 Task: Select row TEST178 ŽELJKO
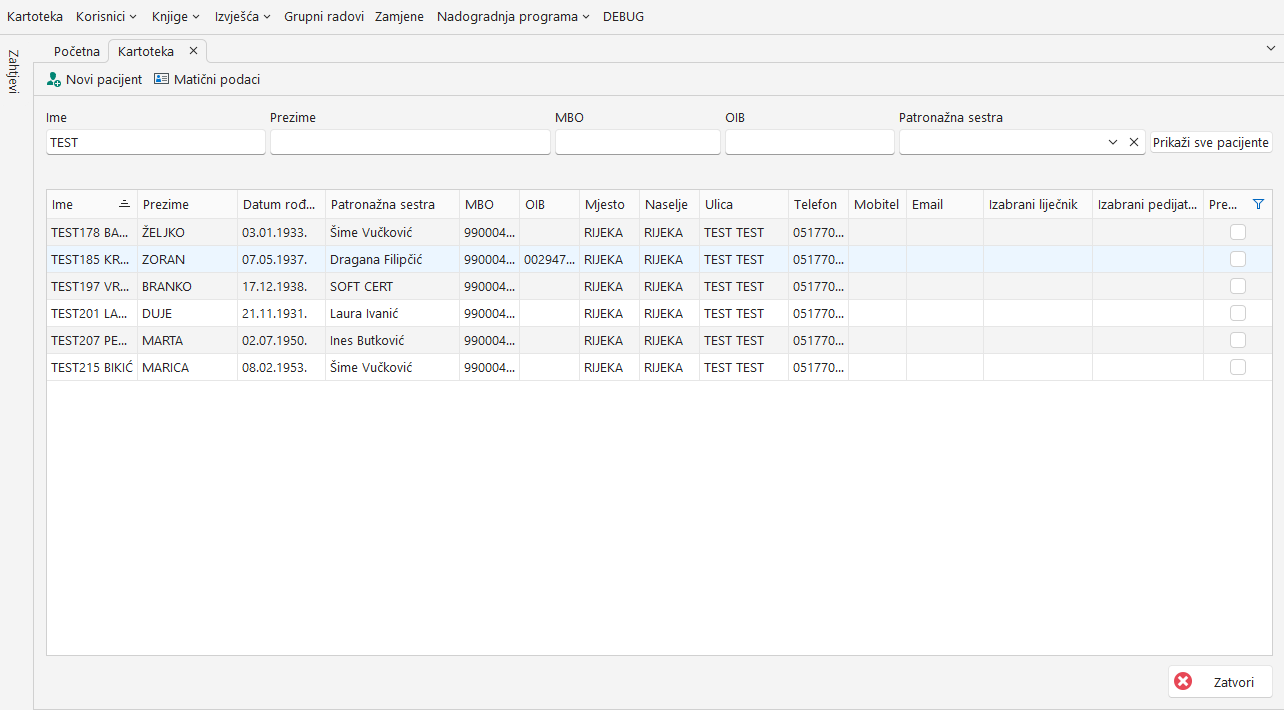(x=659, y=232)
